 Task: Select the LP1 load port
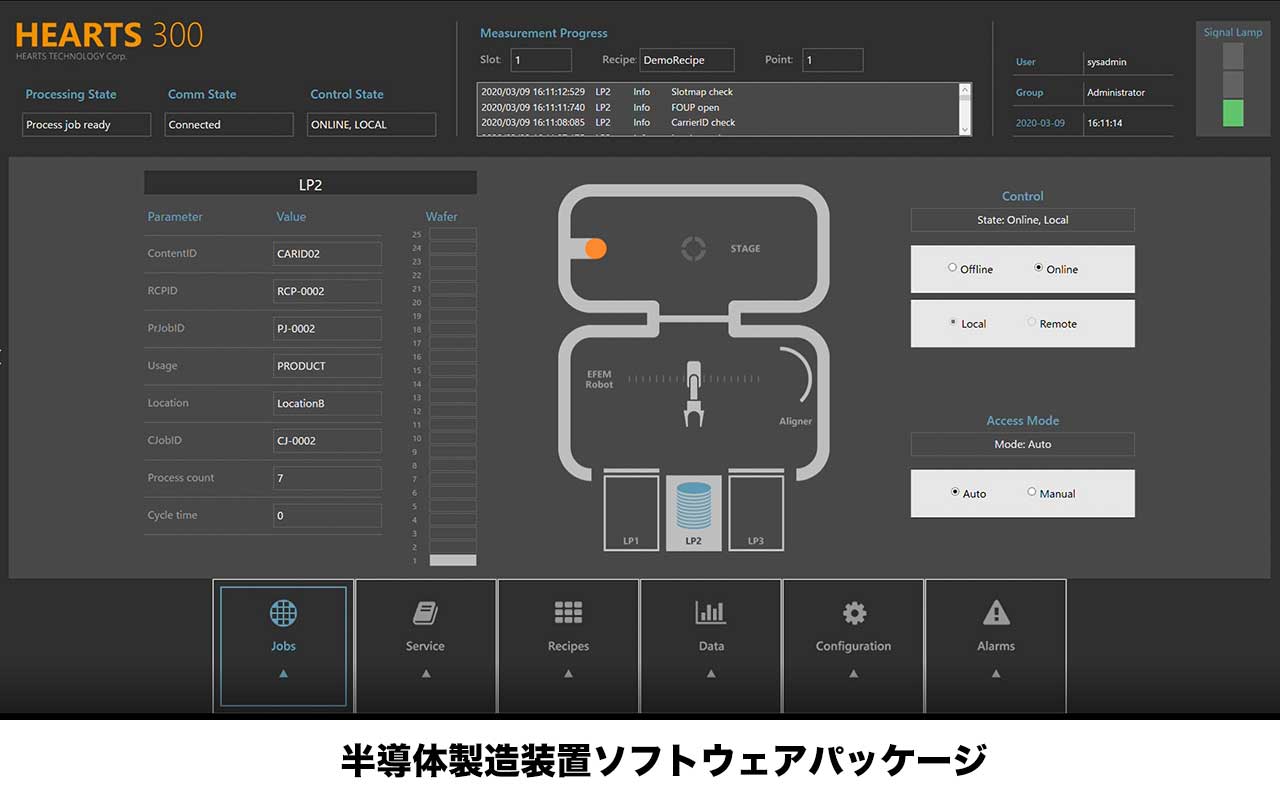click(630, 512)
